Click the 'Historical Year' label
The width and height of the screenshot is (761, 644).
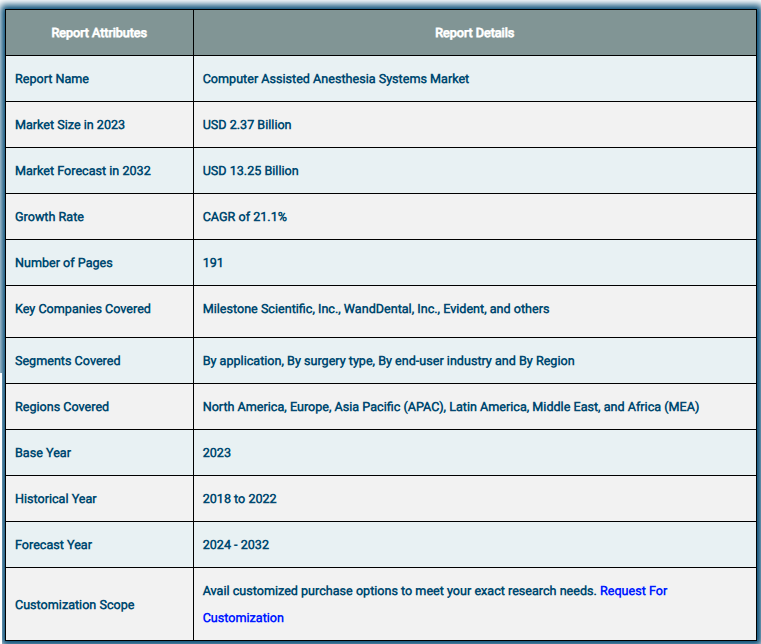click(x=56, y=499)
